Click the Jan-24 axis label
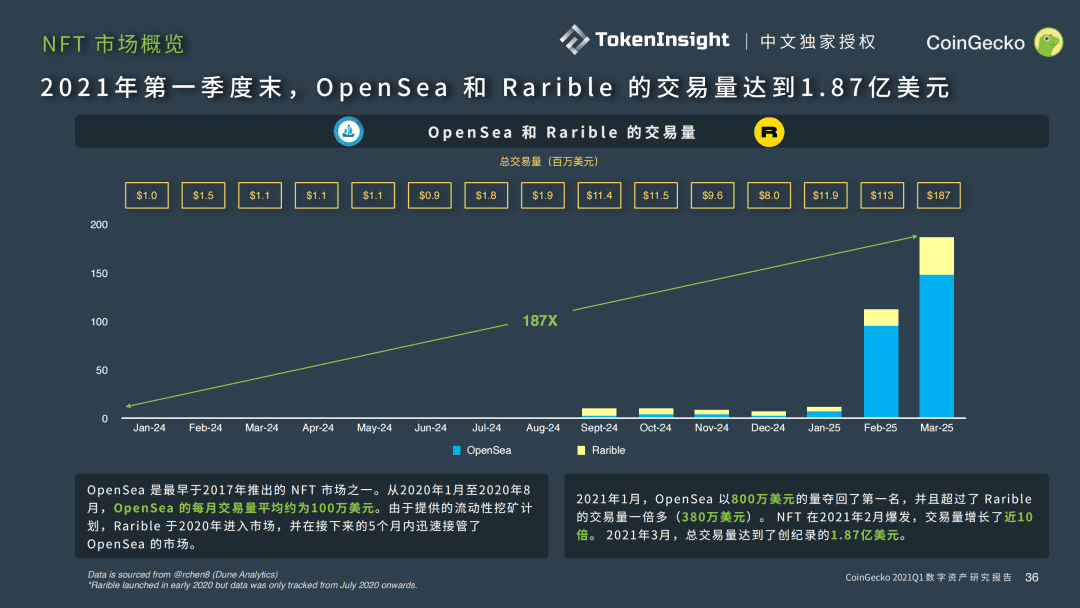The image size is (1080, 608). (149, 428)
